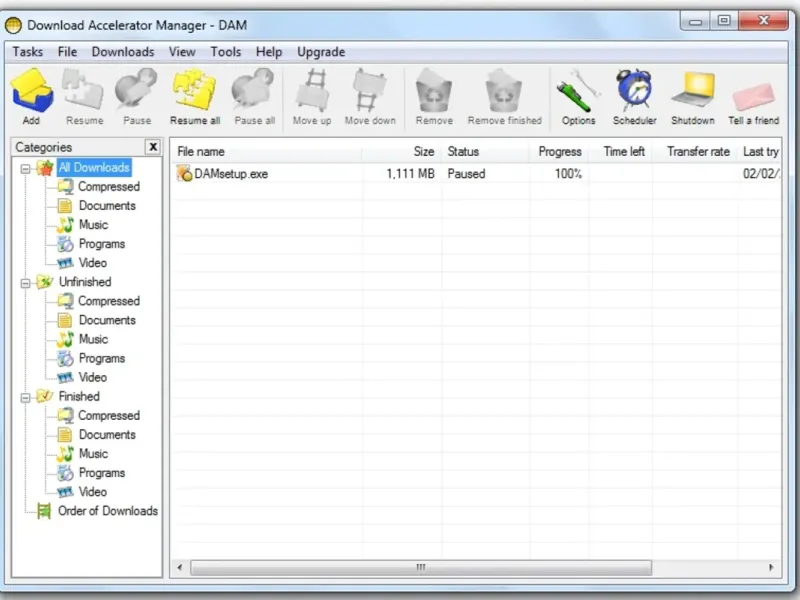The width and height of the screenshot is (800, 600).
Task: Sort by Last try column header
Action: click(759, 152)
